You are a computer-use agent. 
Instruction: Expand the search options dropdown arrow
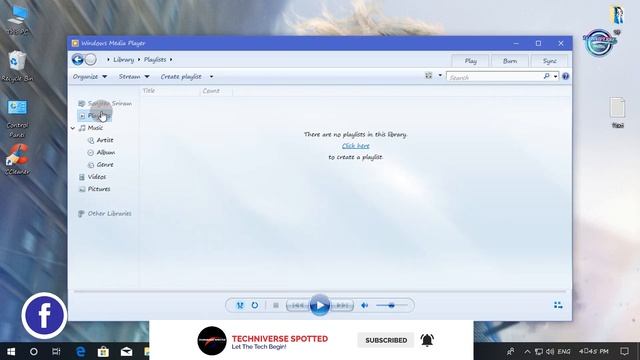pyautogui.click(x=556, y=76)
